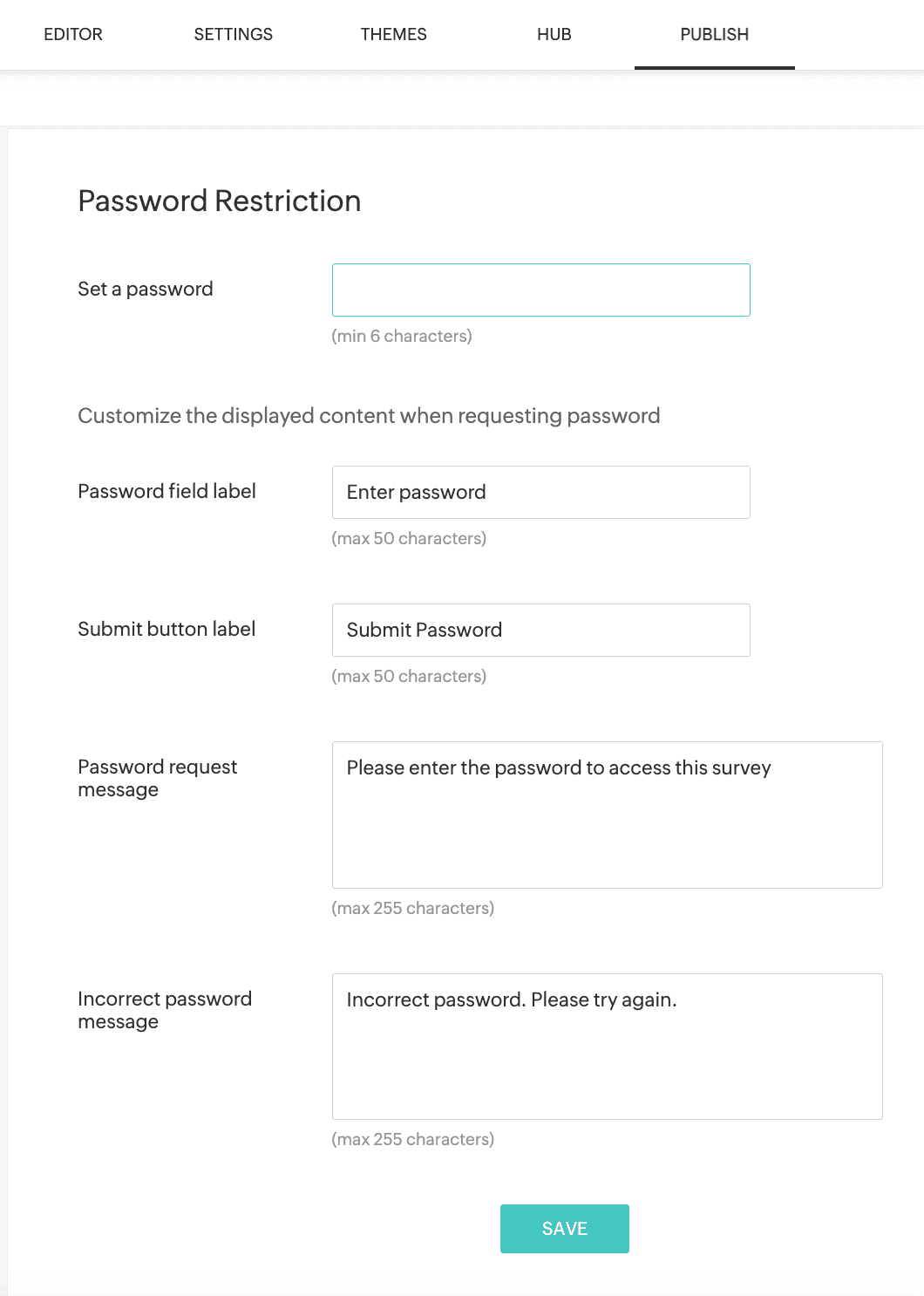Click the min 6 characters hint
This screenshot has width=924, height=1296.
click(x=402, y=336)
